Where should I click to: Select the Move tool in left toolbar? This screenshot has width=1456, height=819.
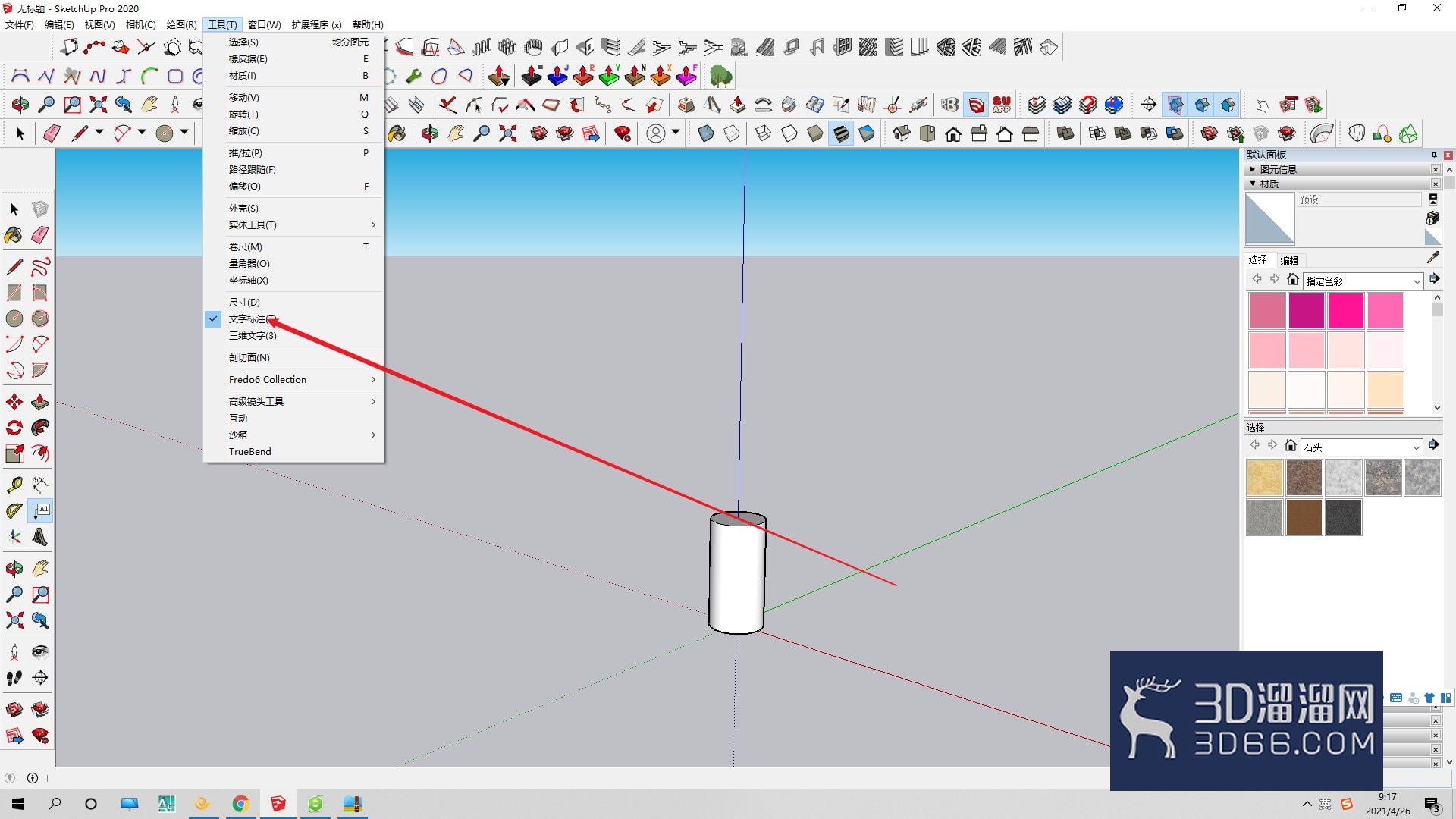click(14, 402)
